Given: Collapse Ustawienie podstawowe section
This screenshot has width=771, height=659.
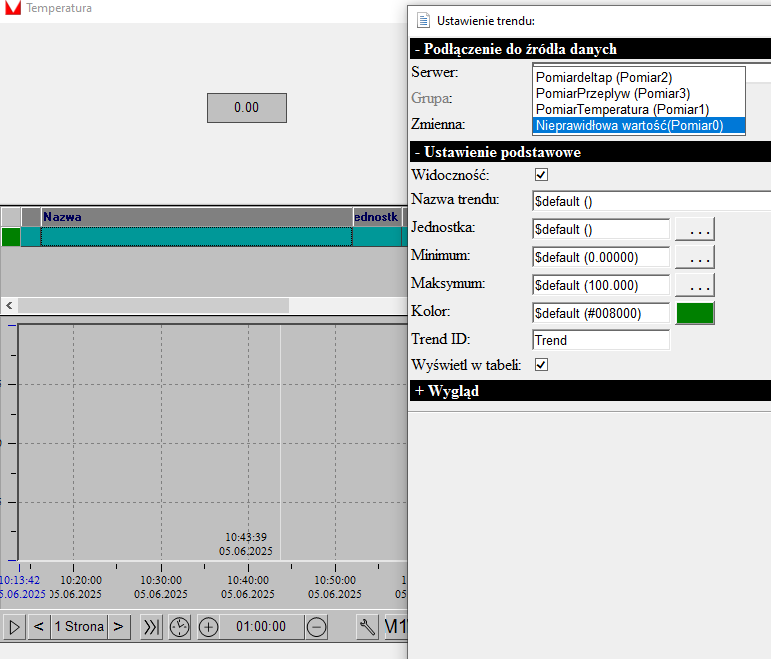Looking at the screenshot, I should click(590, 151).
